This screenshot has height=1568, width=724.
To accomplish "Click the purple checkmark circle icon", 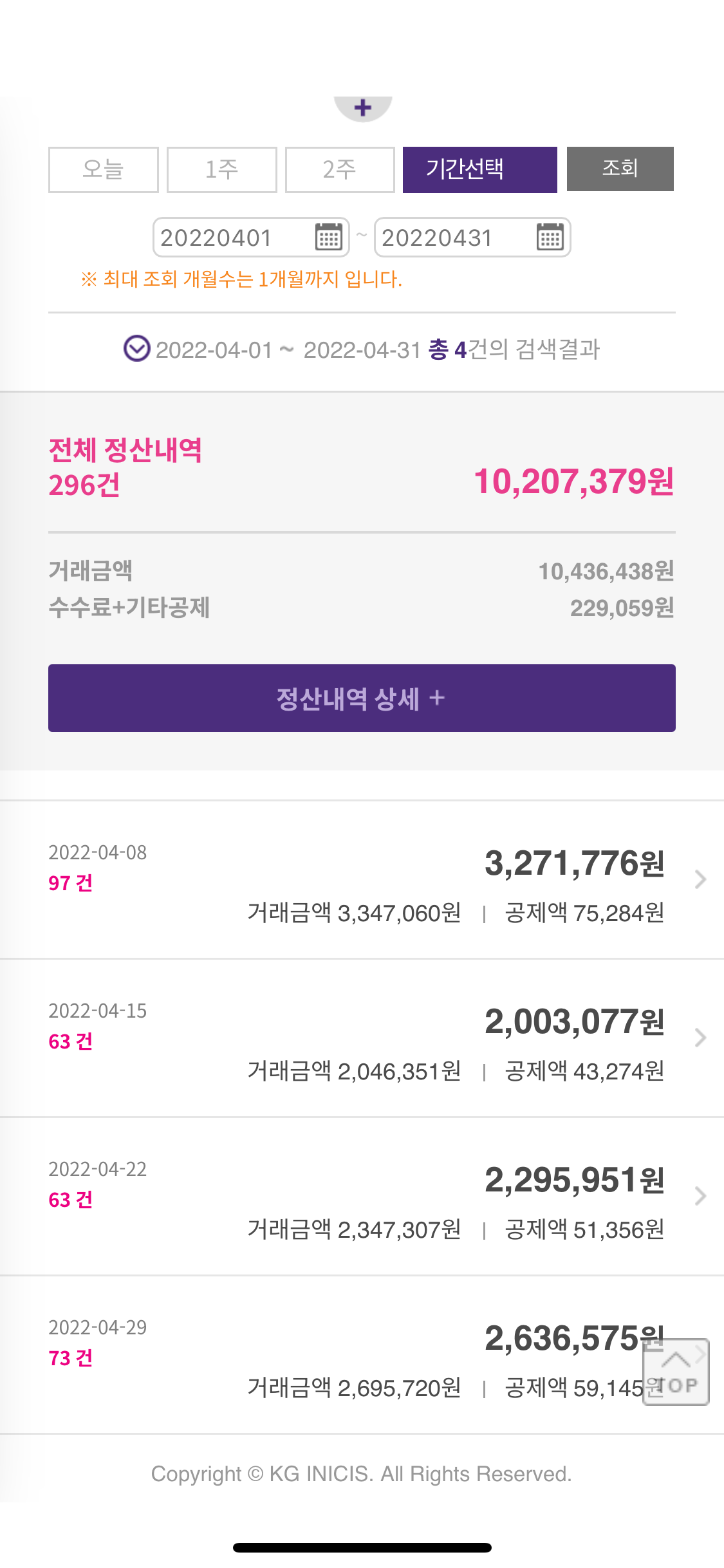I will 136,349.
